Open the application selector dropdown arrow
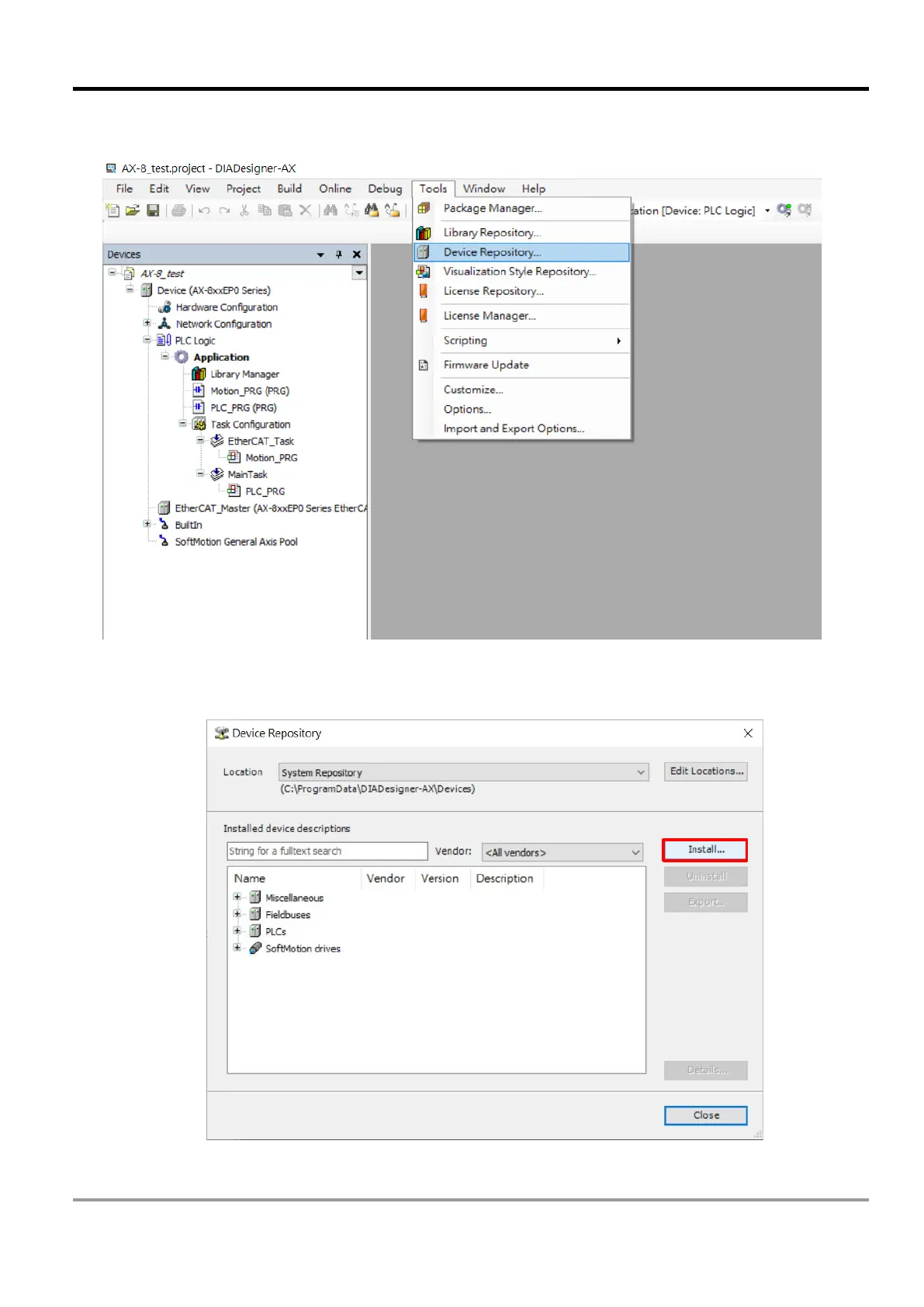Viewport: 924px width, 1307px height. 767,210
